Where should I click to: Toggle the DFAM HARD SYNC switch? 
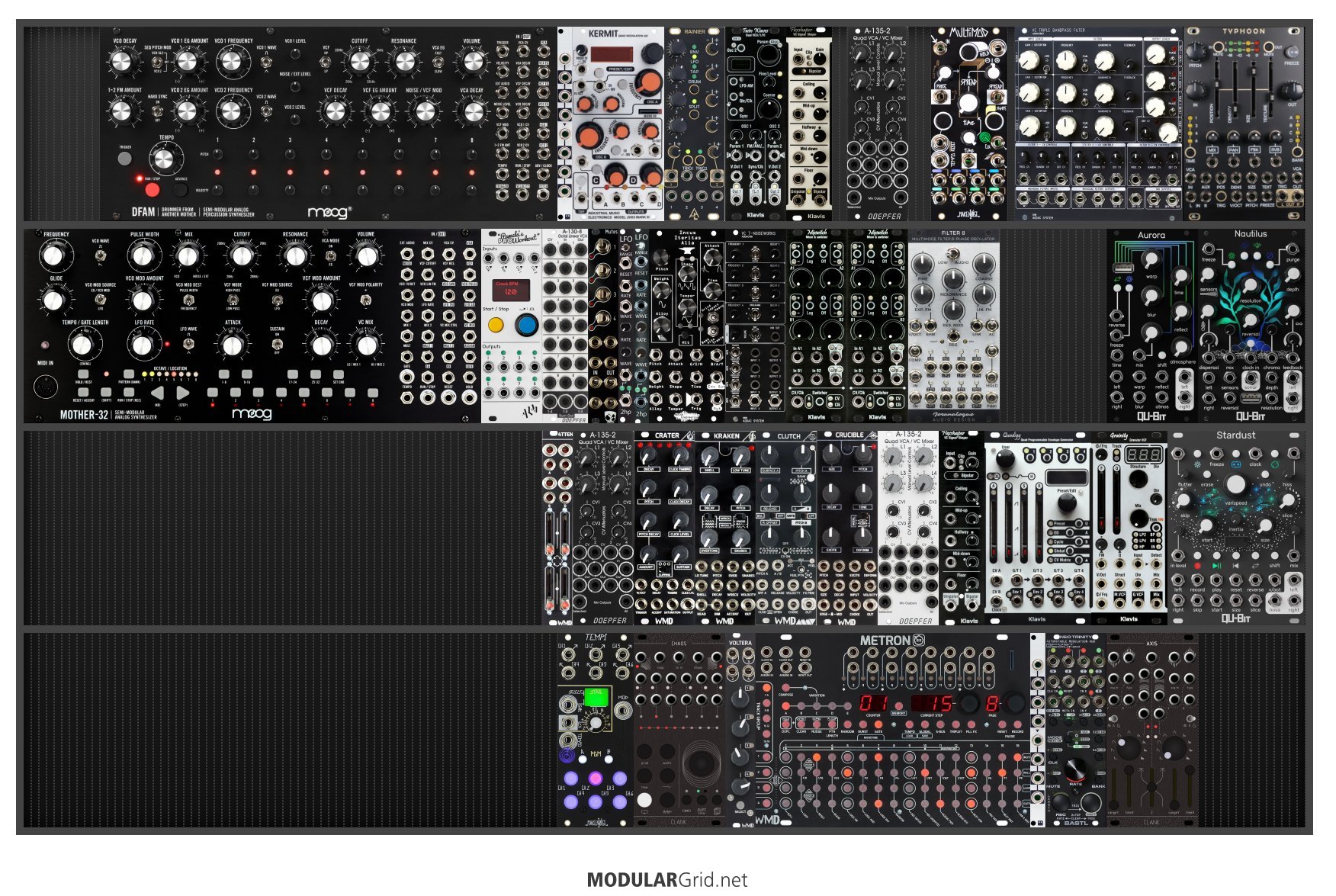click(x=158, y=111)
